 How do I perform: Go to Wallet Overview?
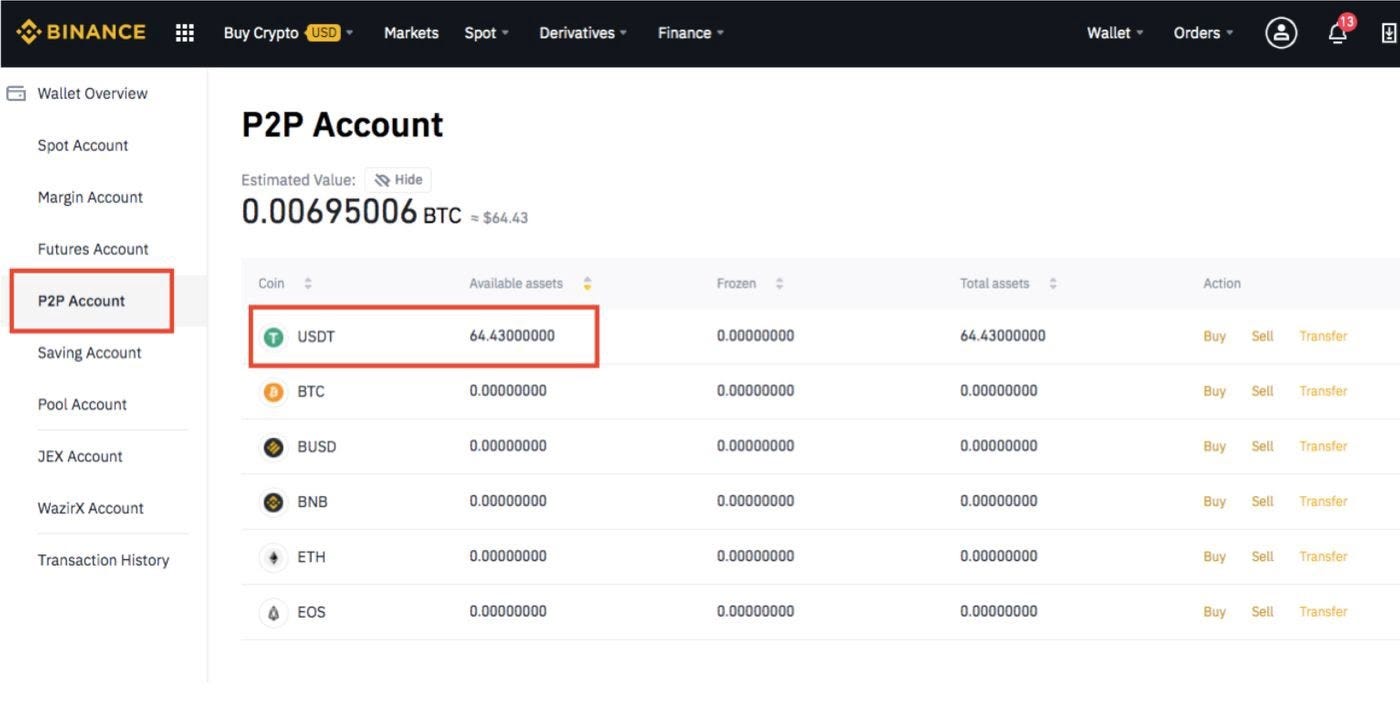pos(92,93)
